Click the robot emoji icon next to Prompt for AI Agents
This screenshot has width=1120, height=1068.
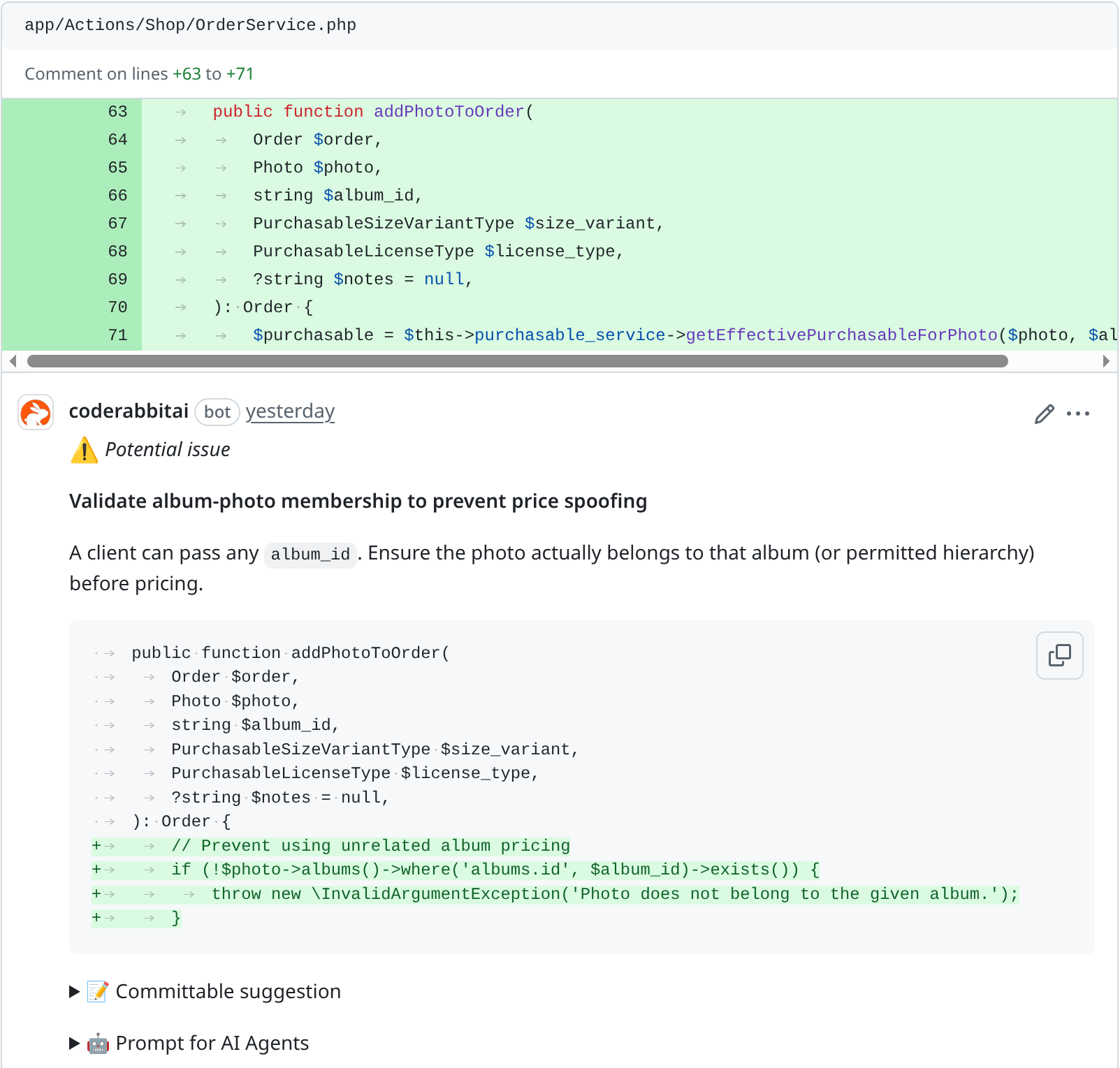click(x=98, y=1044)
